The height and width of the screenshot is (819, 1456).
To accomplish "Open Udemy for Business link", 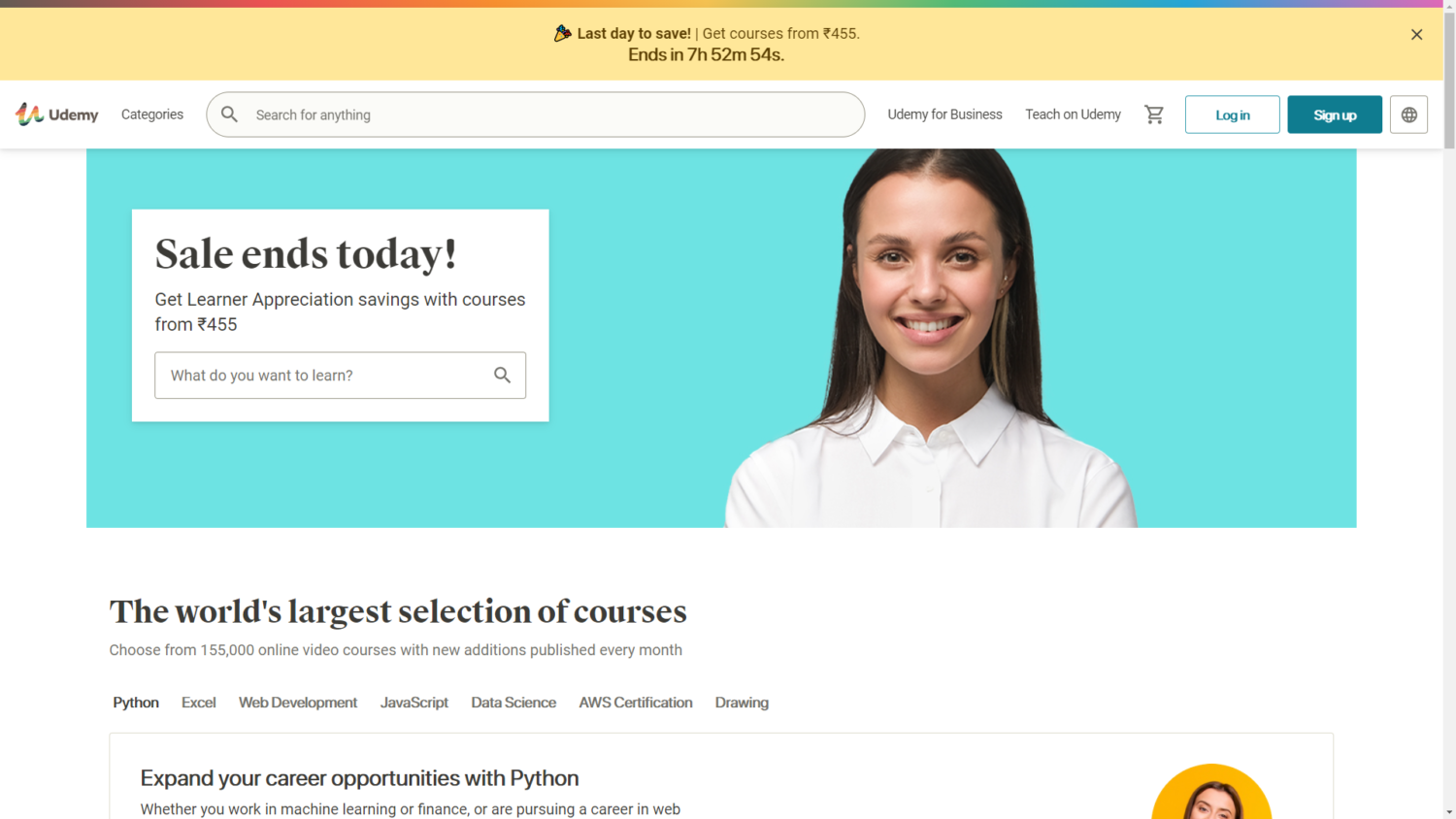I will click(944, 115).
